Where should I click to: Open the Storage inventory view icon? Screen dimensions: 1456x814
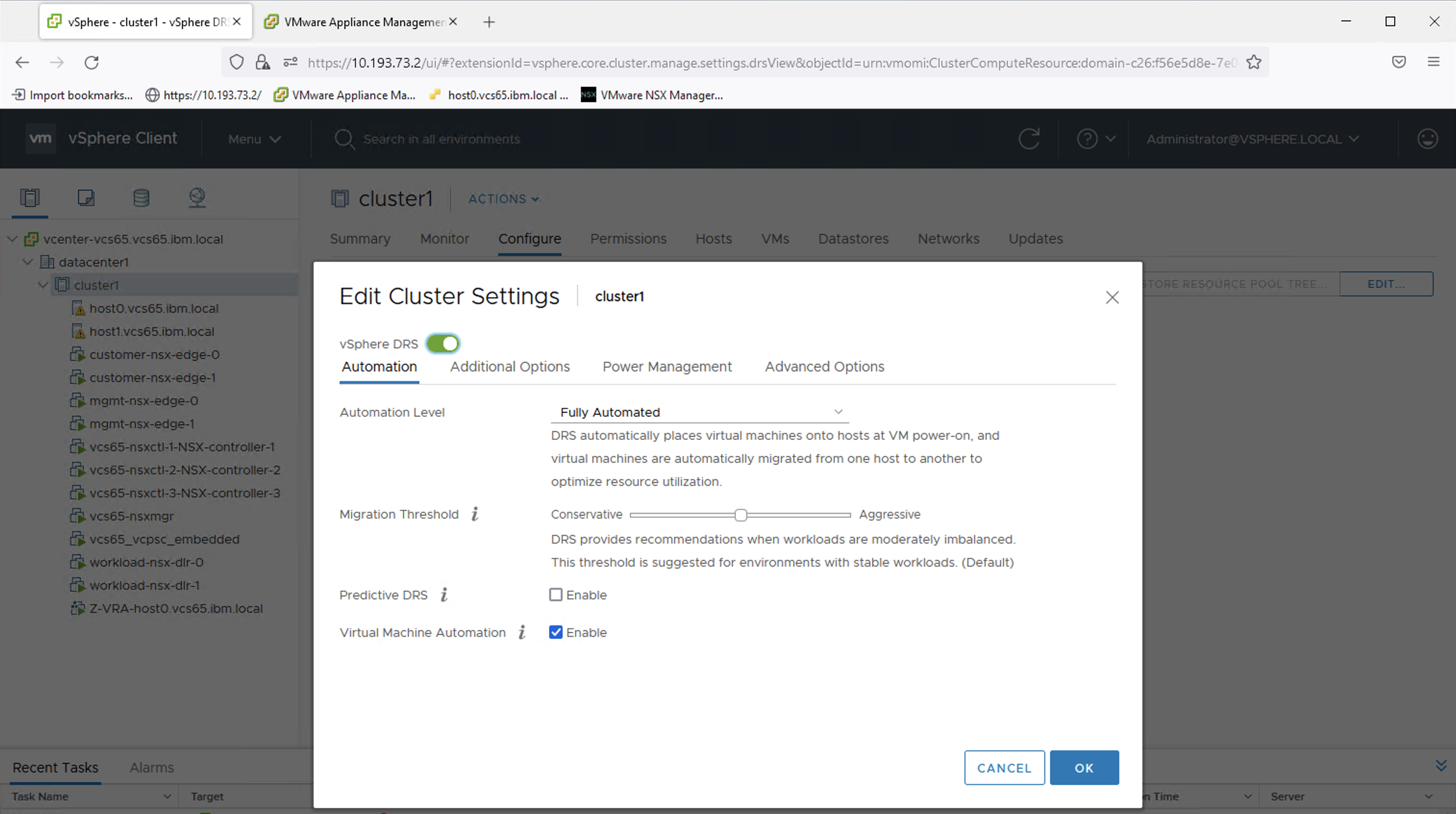pos(141,197)
